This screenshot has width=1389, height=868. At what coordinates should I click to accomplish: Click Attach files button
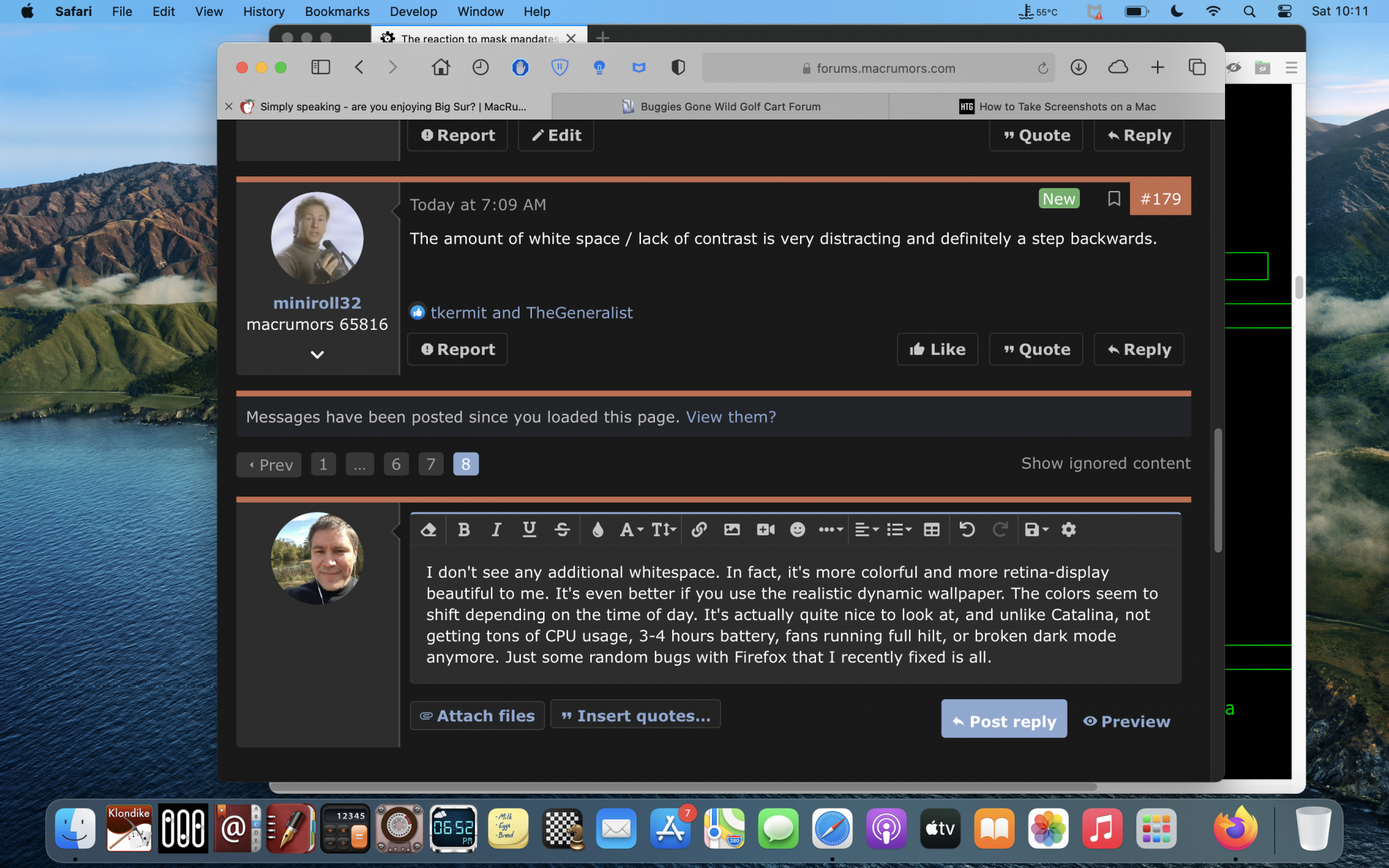(477, 715)
